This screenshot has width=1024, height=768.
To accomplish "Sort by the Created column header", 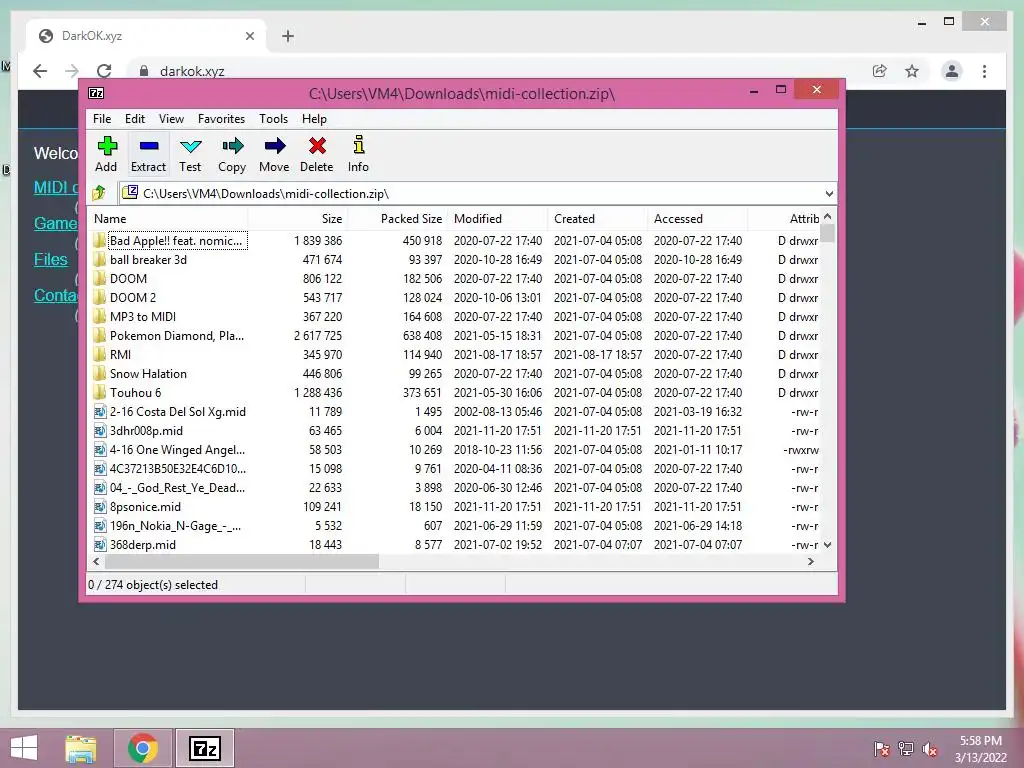I will click(x=598, y=219).
